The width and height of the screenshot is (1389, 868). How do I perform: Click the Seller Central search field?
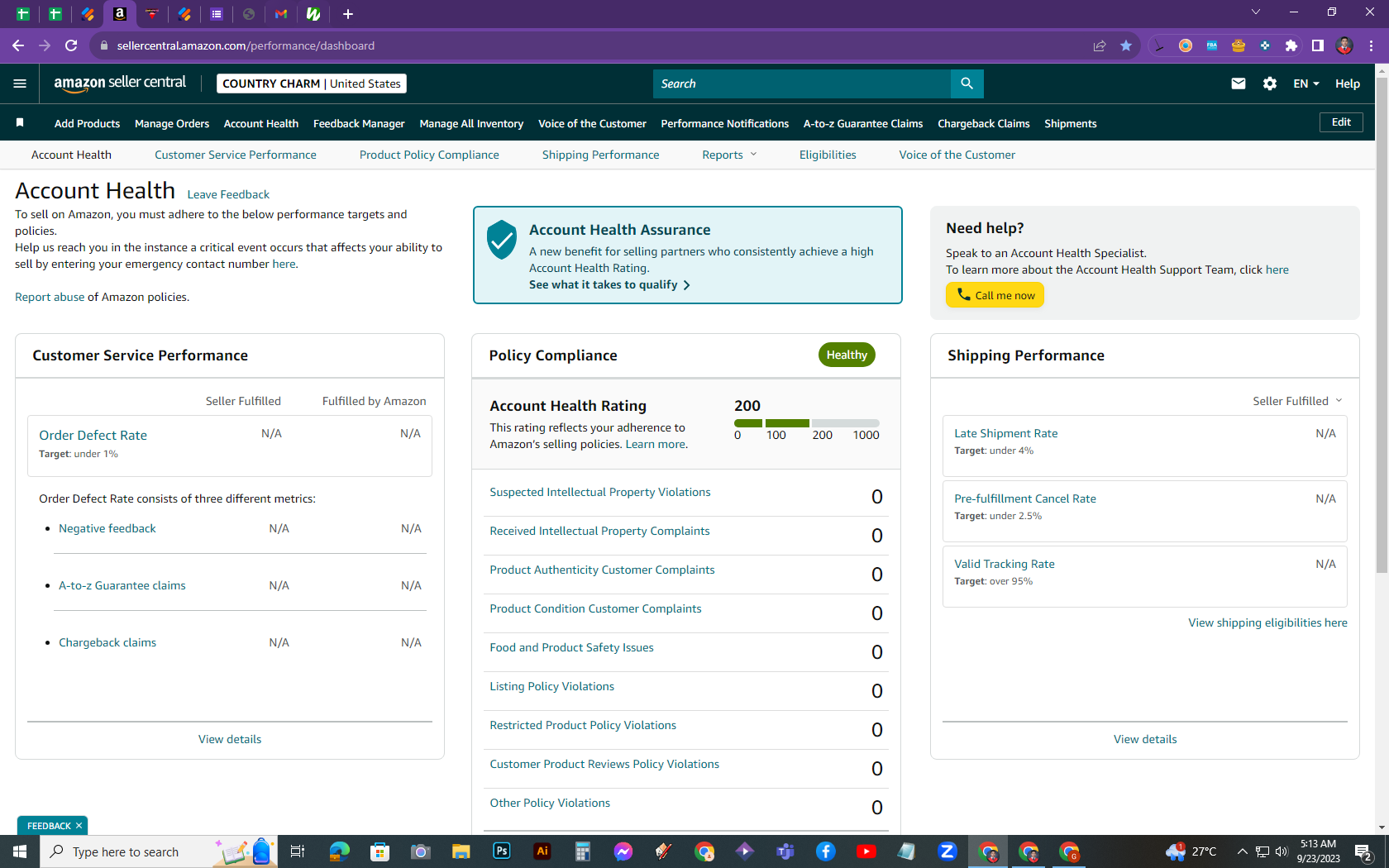coord(802,83)
